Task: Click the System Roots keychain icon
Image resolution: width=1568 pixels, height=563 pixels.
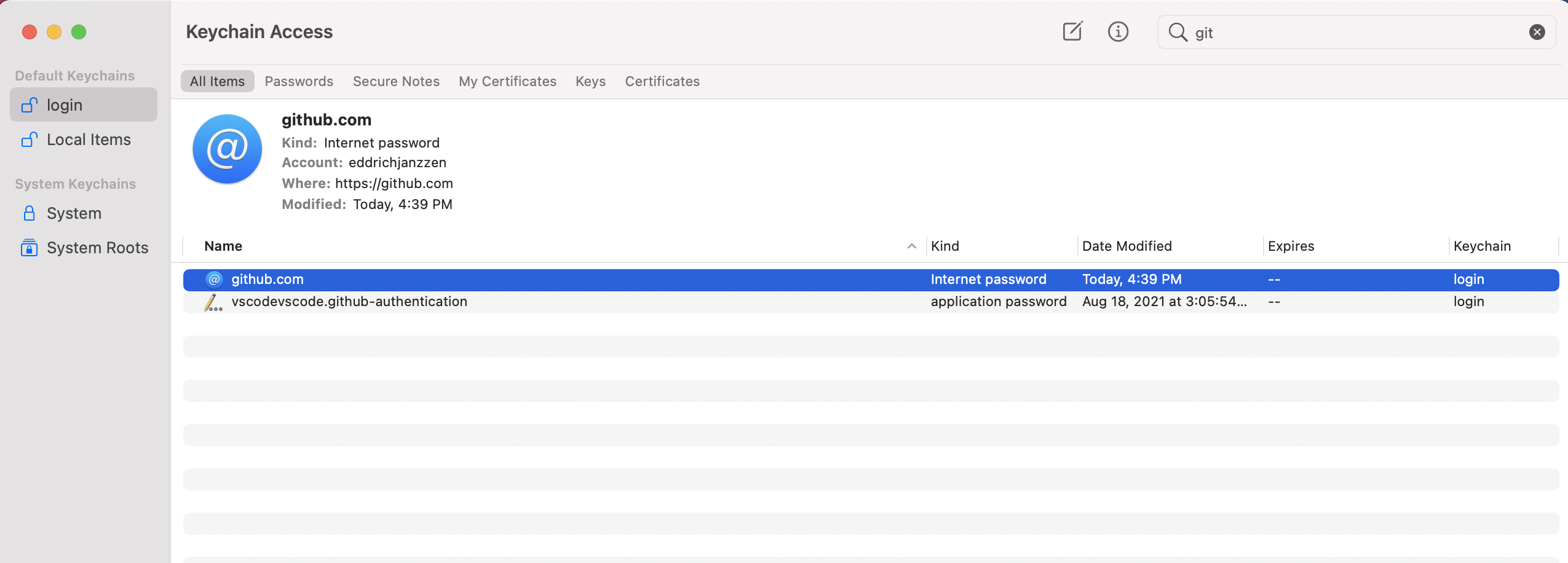Action: coord(29,247)
